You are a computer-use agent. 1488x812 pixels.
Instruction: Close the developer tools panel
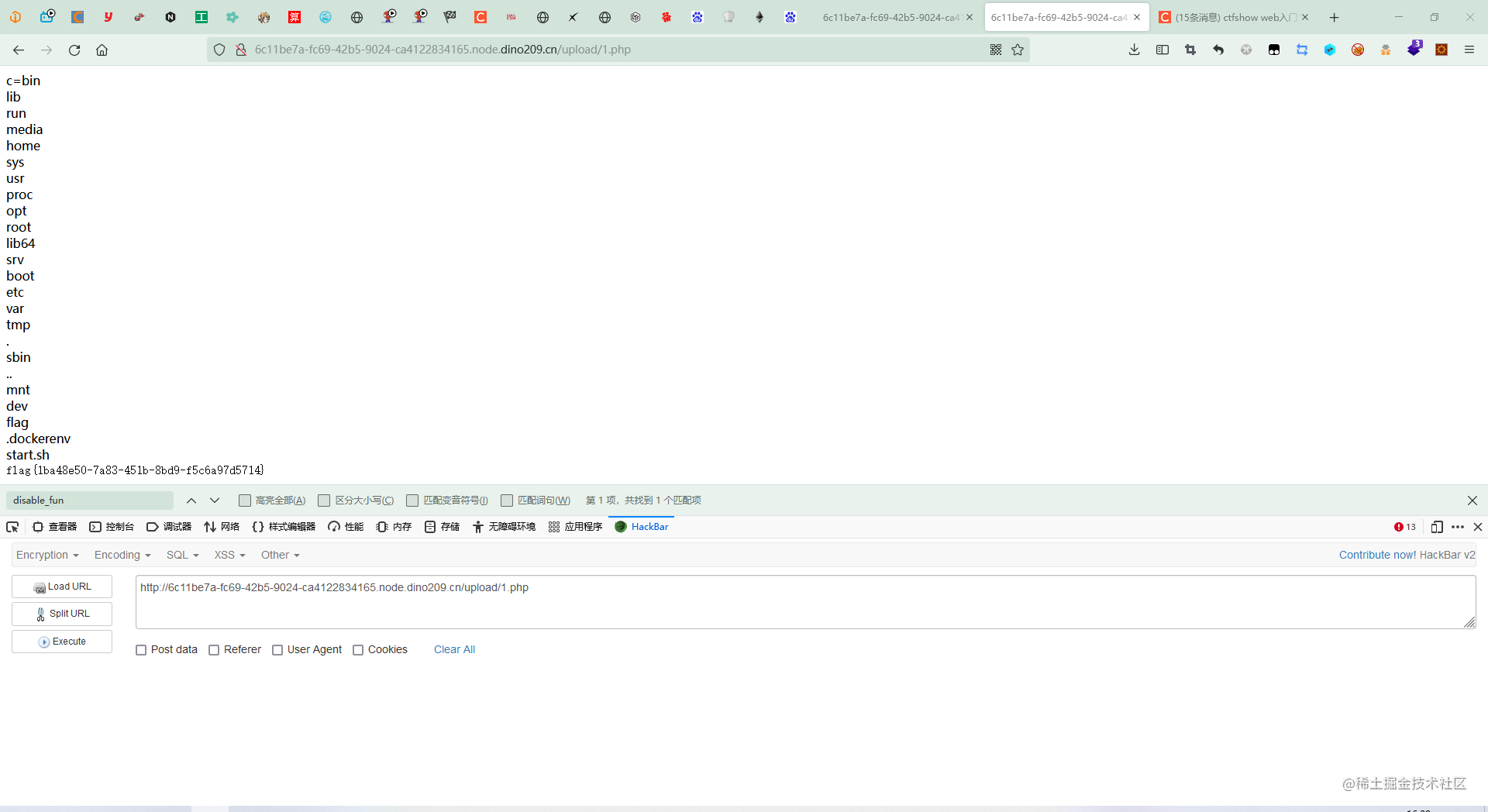tap(1478, 527)
